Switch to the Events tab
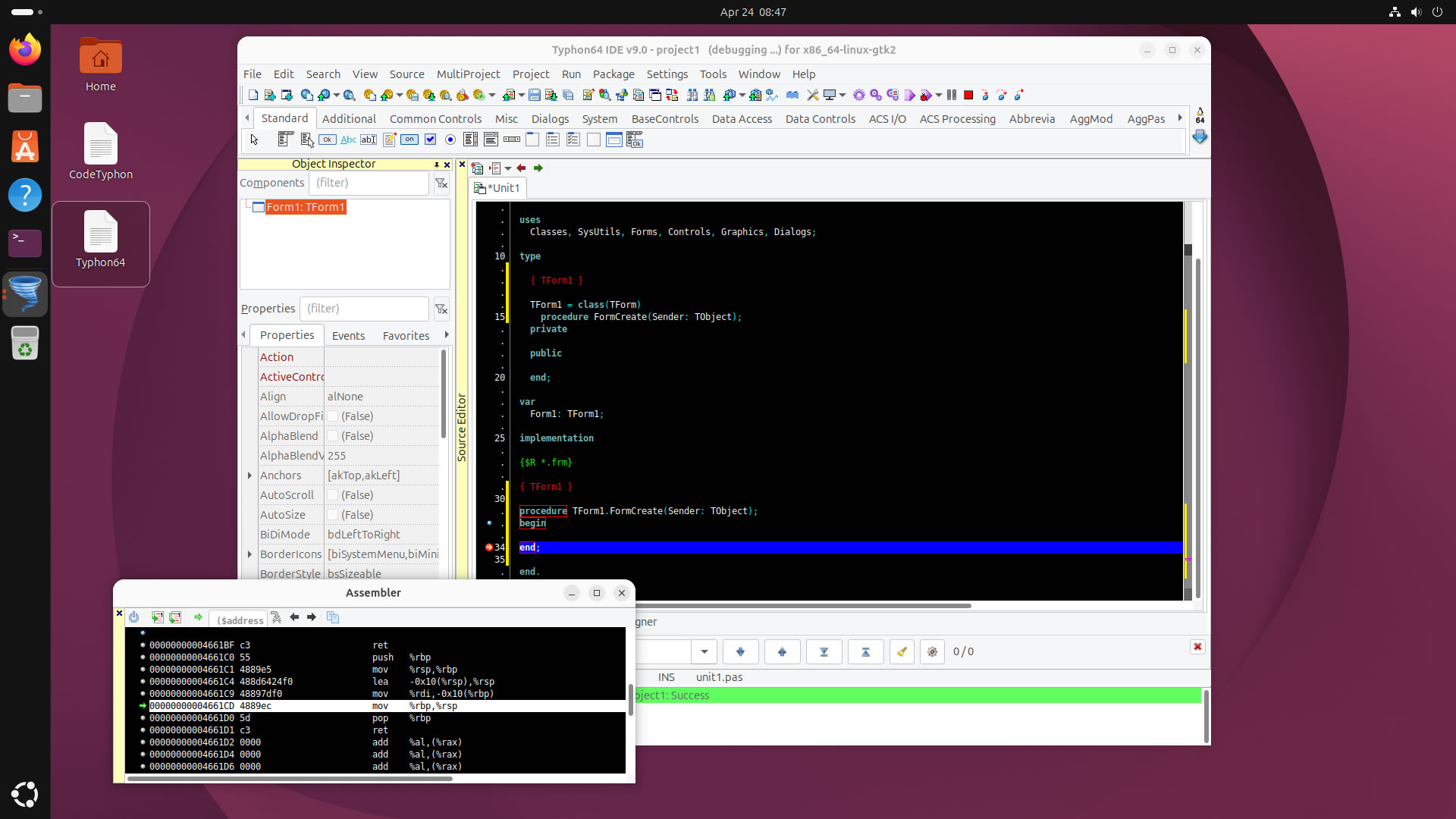Viewport: 1456px width, 819px height. click(x=348, y=335)
